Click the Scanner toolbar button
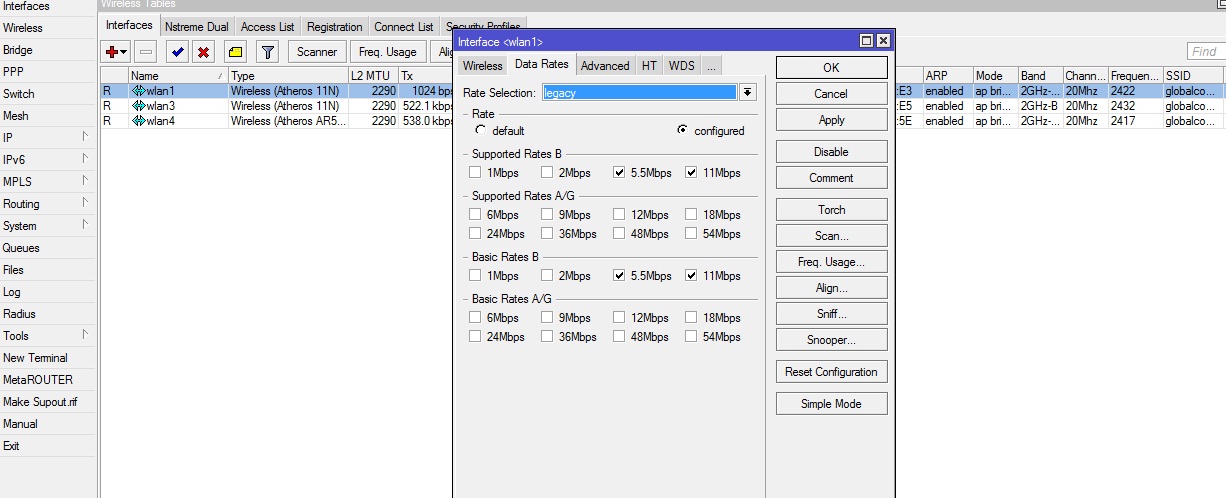This screenshot has width=1226, height=498. coord(318,52)
